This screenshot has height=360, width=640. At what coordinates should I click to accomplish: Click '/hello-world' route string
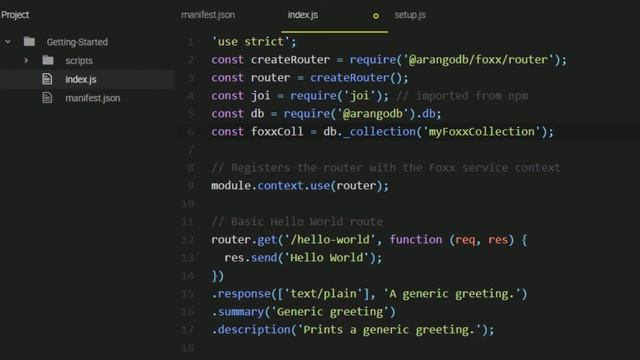click(x=330, y=239)
